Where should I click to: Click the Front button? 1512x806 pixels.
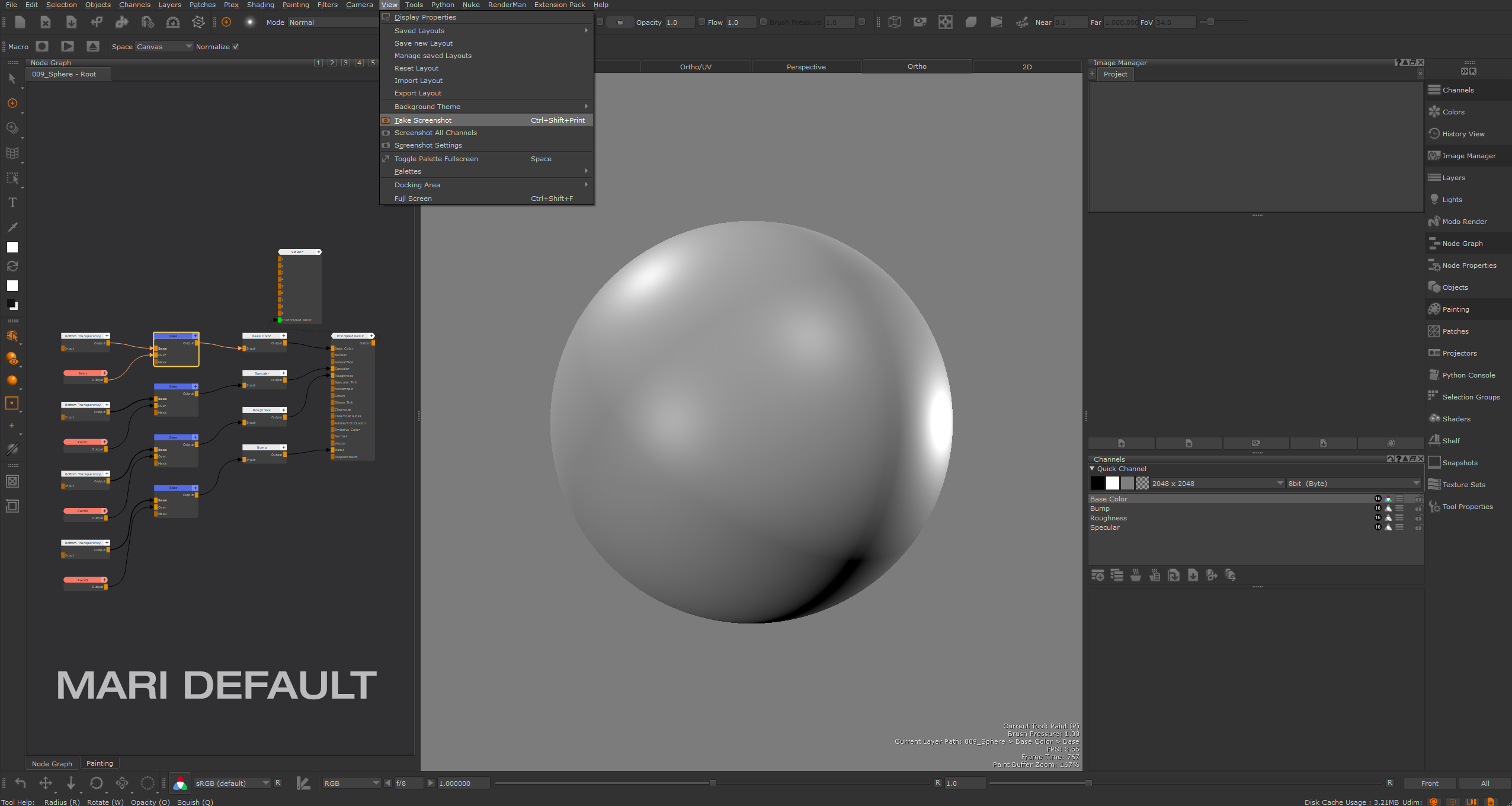coord(1429,783)
